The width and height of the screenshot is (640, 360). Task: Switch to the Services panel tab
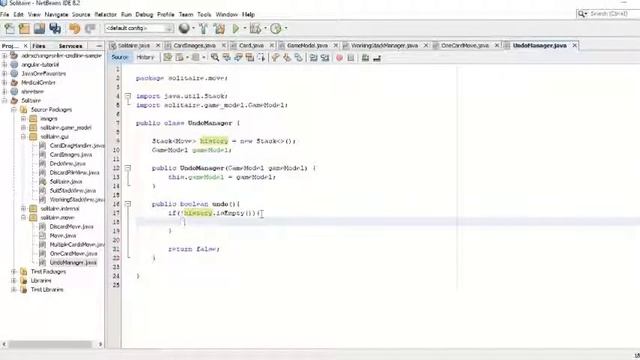pos(70,46)
